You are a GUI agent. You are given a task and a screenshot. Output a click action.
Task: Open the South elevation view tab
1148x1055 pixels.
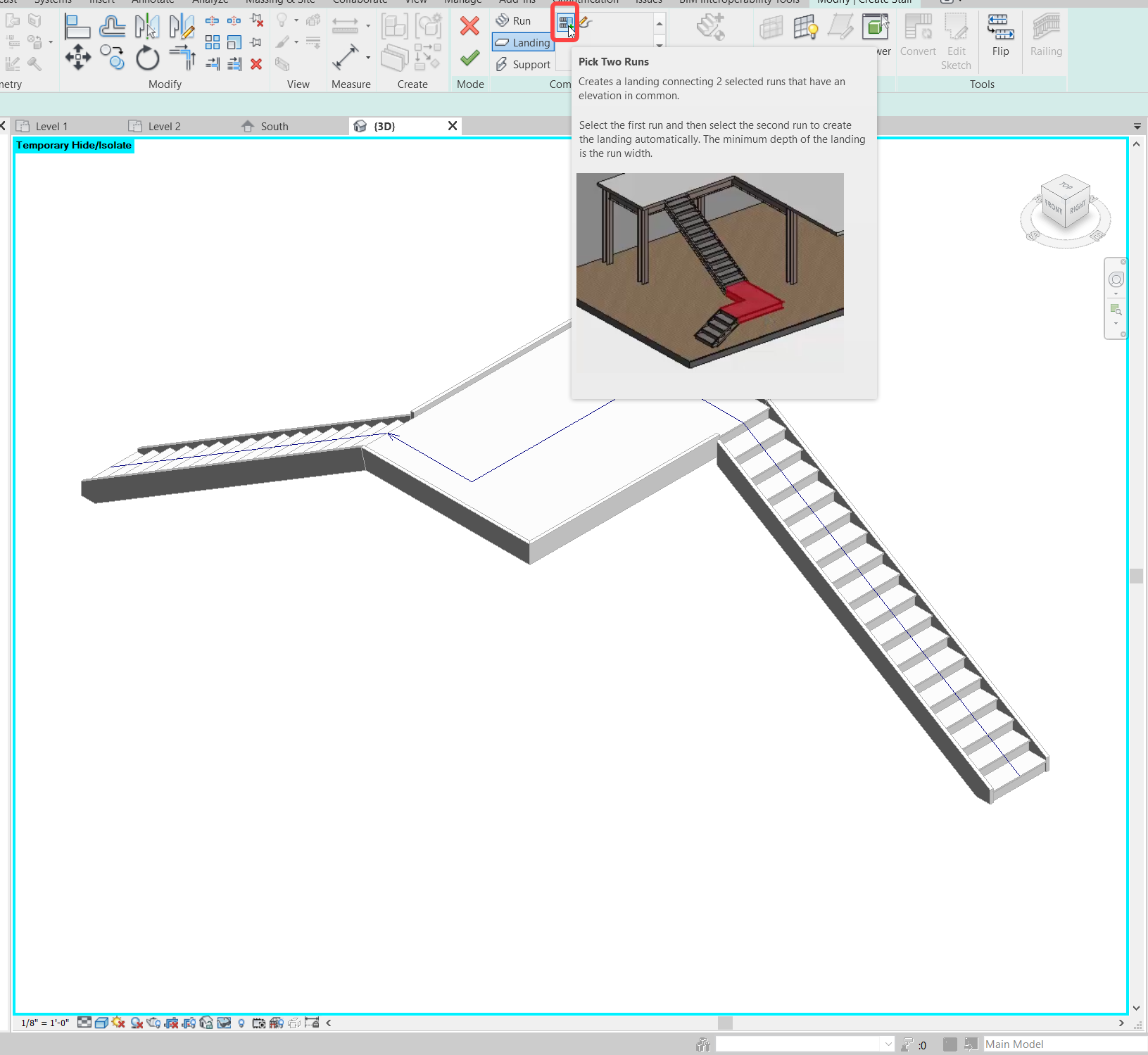tap(273, 126)
